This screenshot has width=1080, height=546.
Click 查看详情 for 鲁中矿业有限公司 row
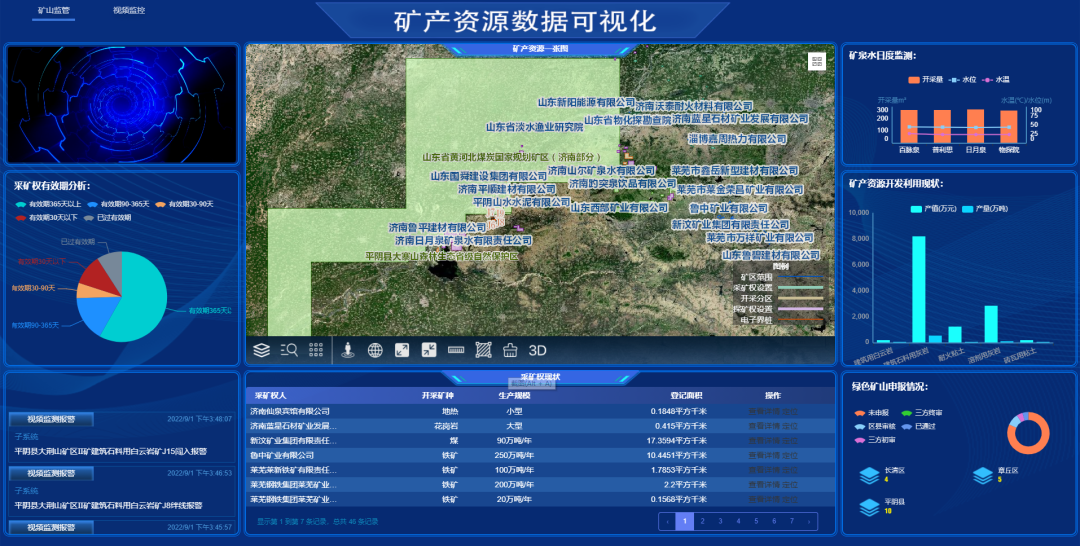click(x=764, y=455)
